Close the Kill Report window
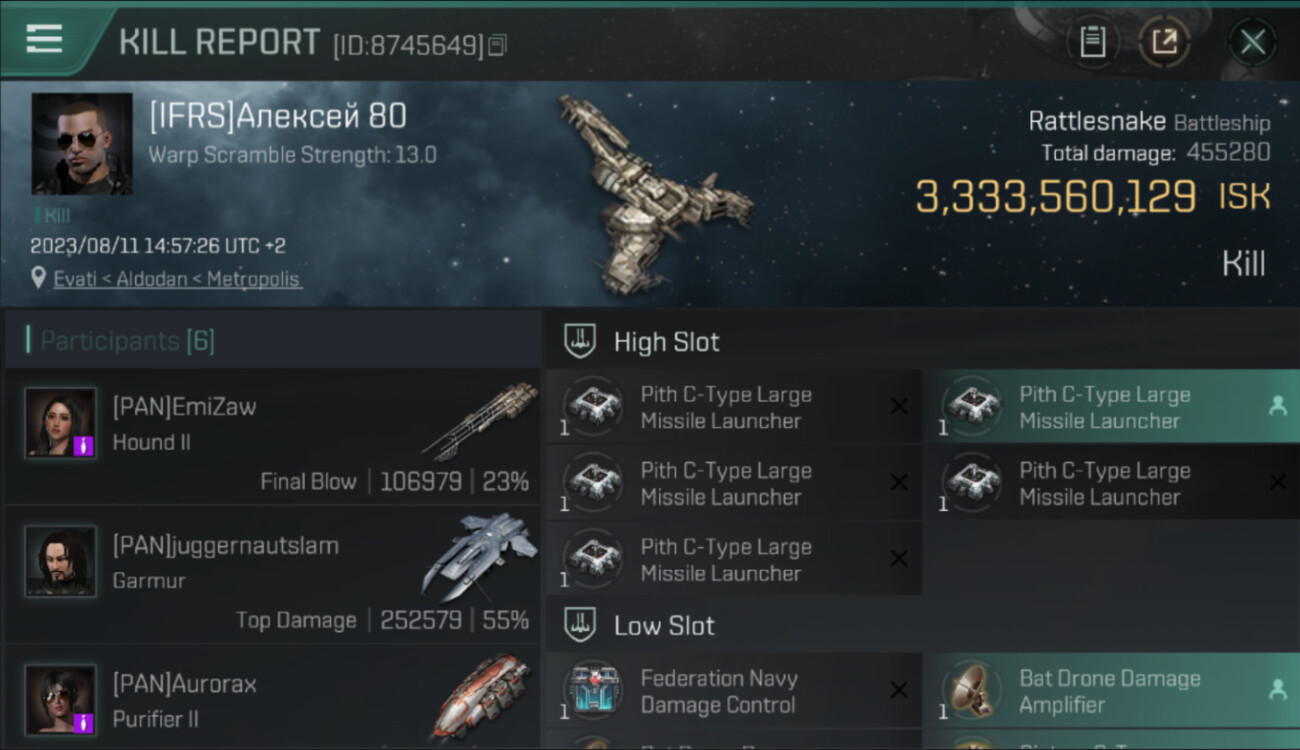 (1252, 42)
